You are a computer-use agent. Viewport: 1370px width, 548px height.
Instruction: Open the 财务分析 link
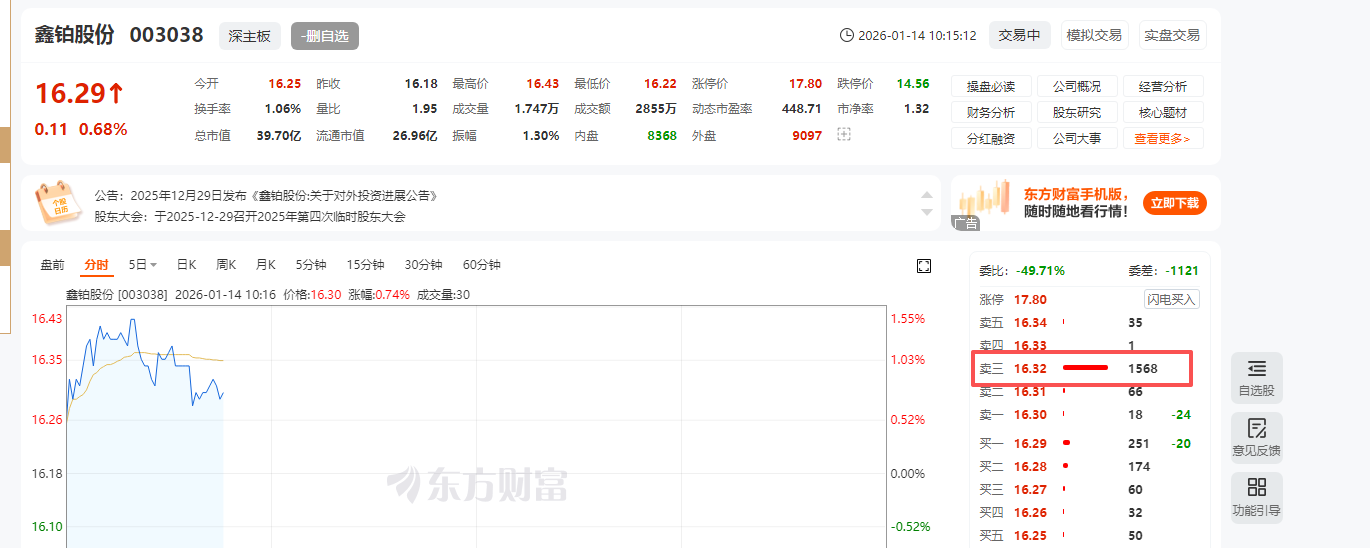(x=991, y=112)
